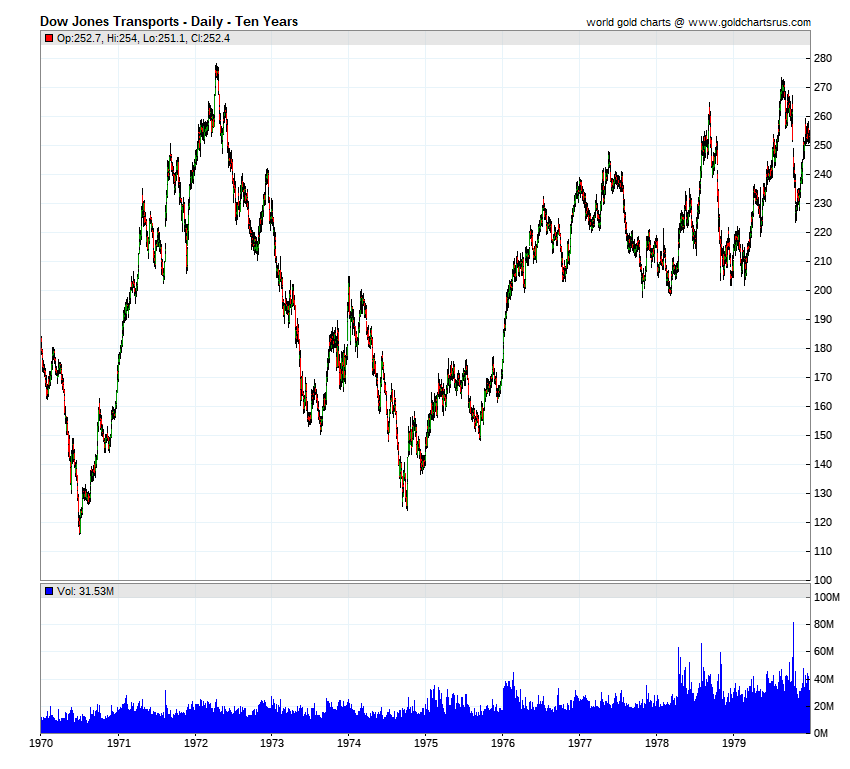Click the 160 price axis label

point(823,406)
